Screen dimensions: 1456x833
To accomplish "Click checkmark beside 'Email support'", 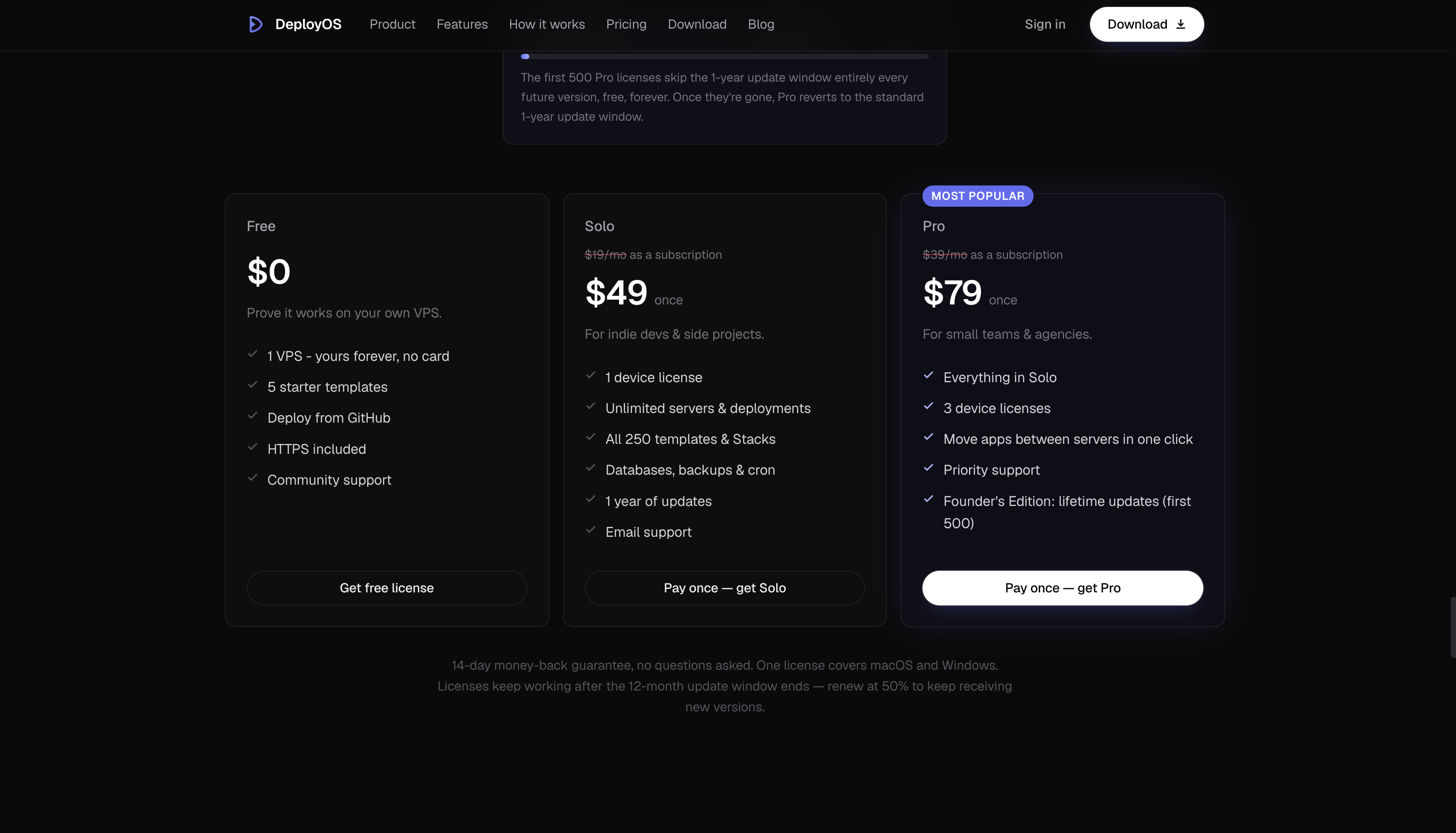I will coord(591,530).
